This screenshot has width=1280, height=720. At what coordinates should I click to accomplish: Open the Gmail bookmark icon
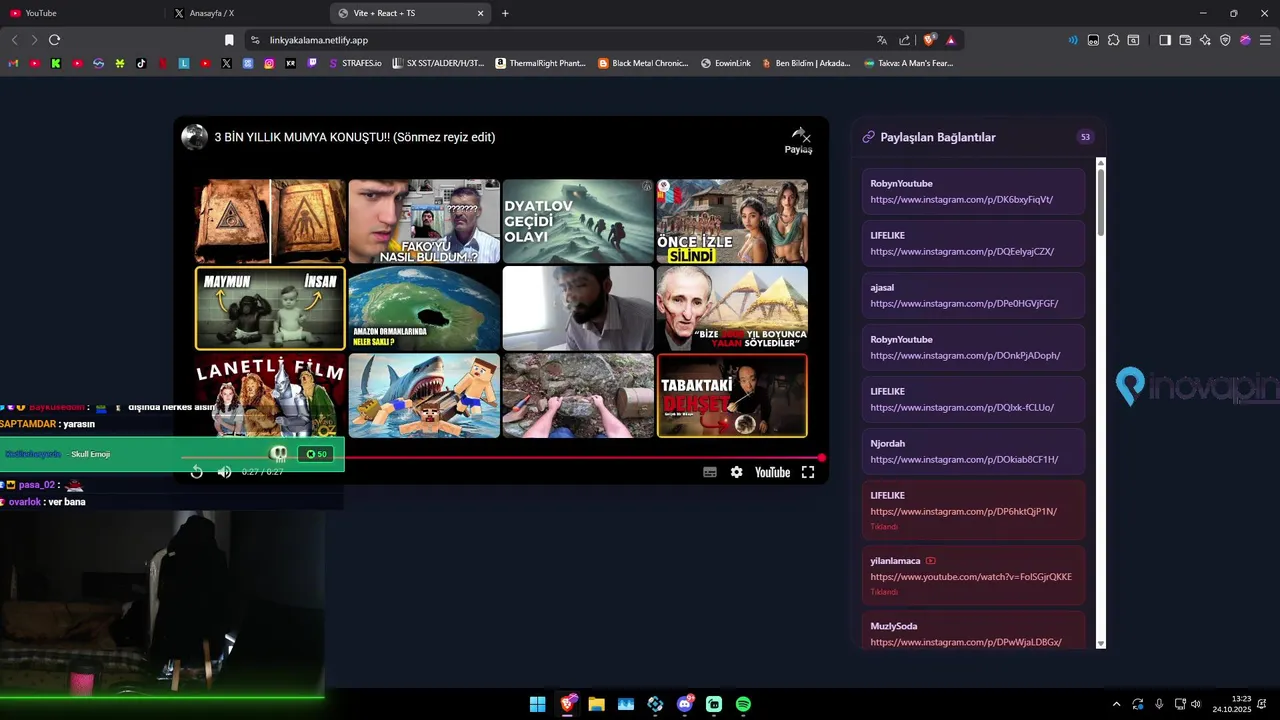[13, 63]
